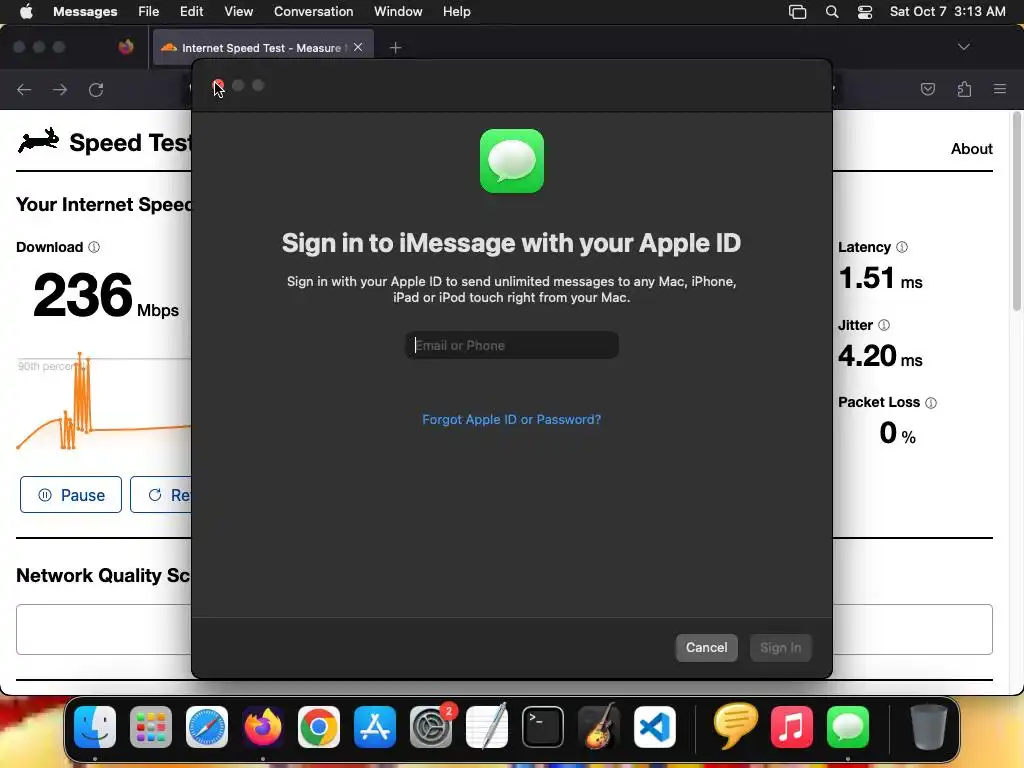Click the Stage Manager menu bar icon

click(x=797, y=12)
